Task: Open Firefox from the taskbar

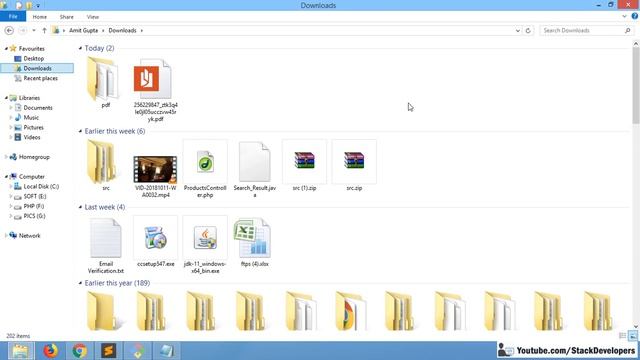Action: (51, 351)
